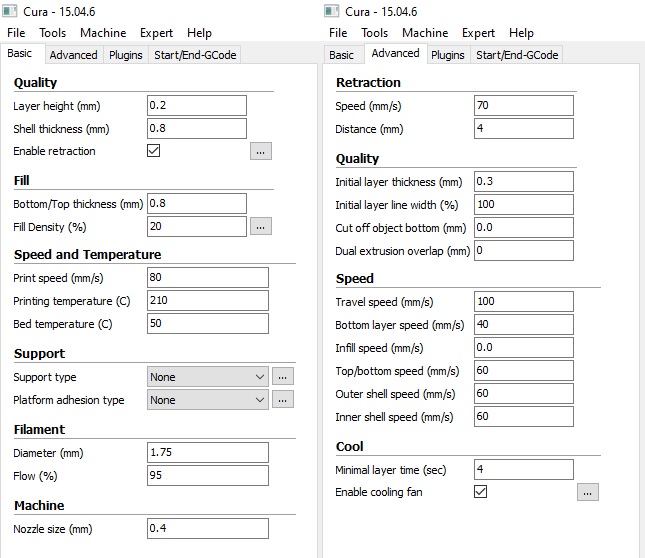Open Expert menu in left Cura window
Screen dimensions: 645x558
coord(156,33)
